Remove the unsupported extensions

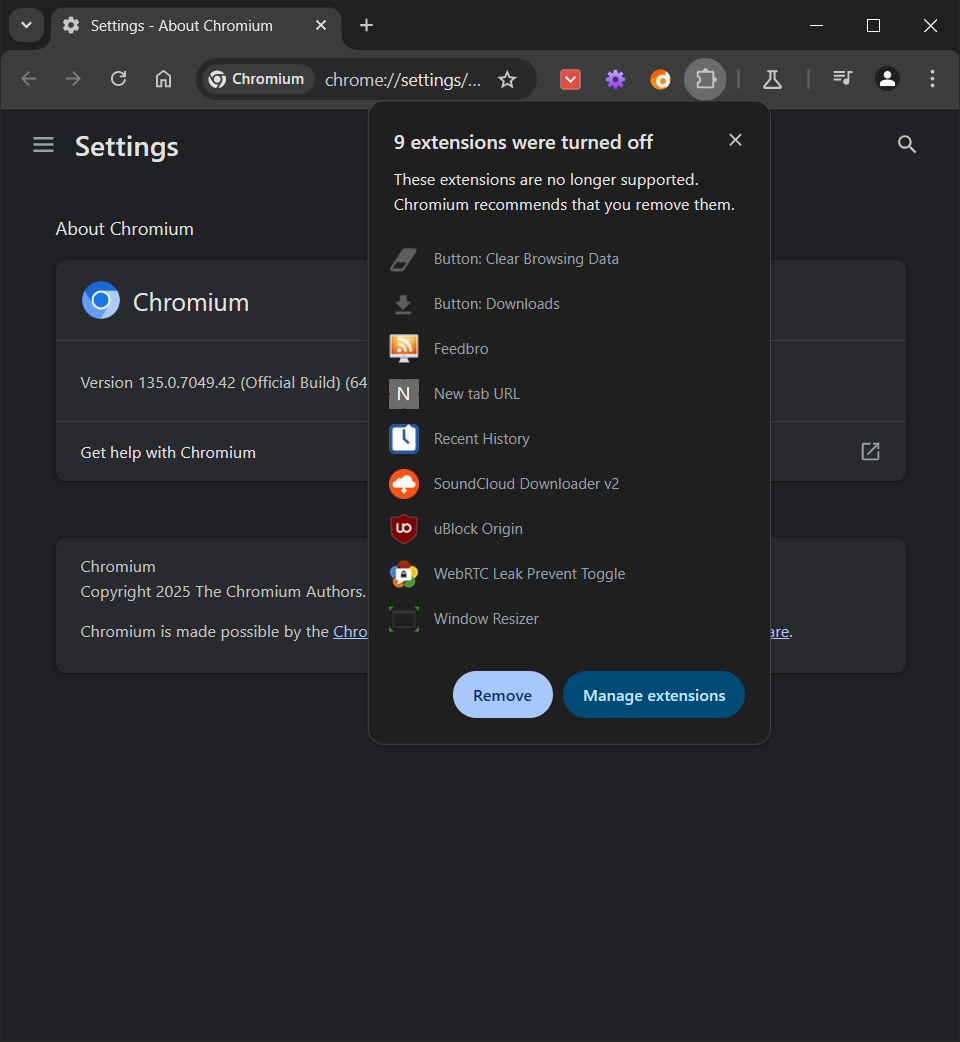(x=502, y=694)
